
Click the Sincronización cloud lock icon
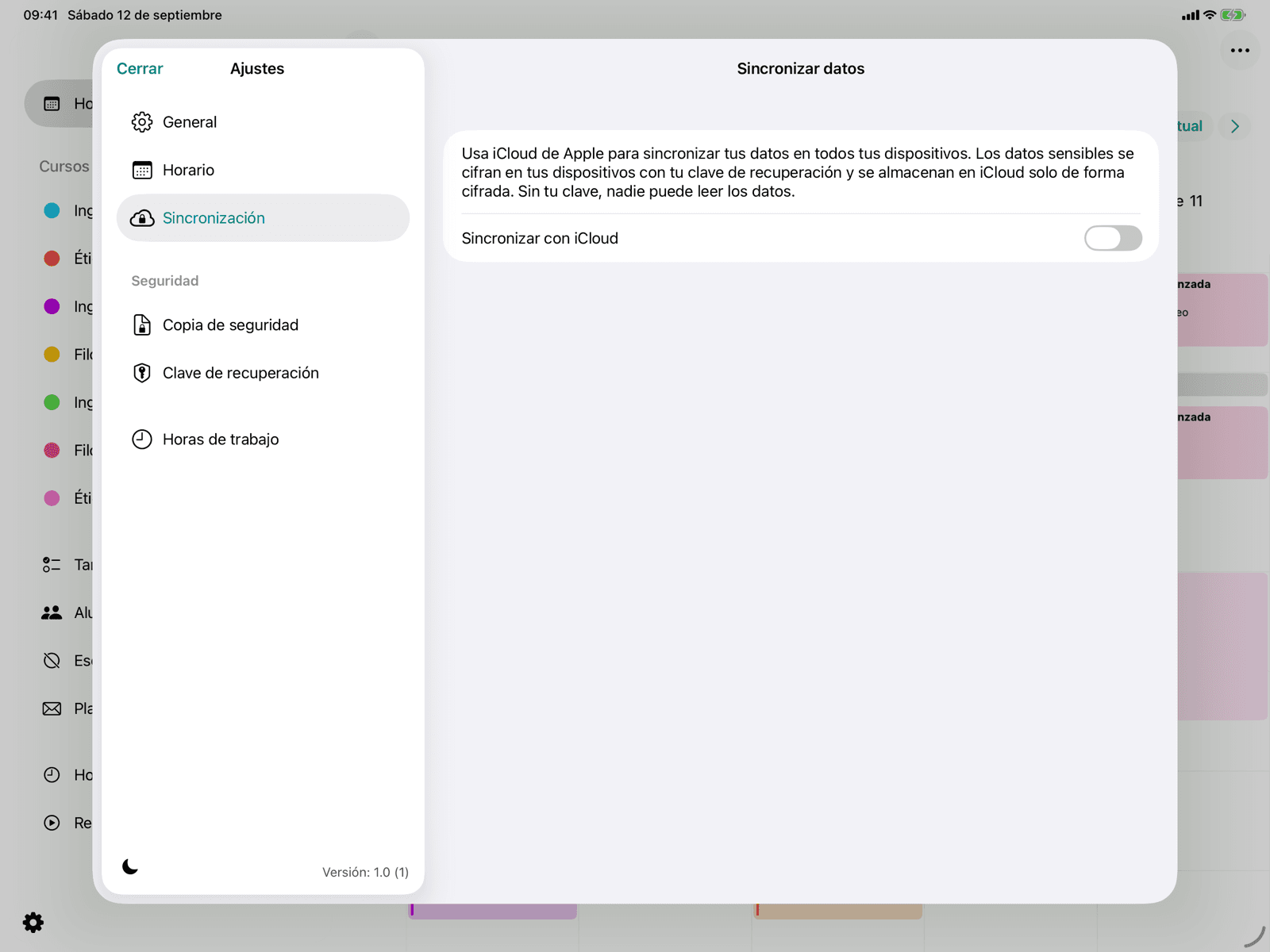[142, 218]
